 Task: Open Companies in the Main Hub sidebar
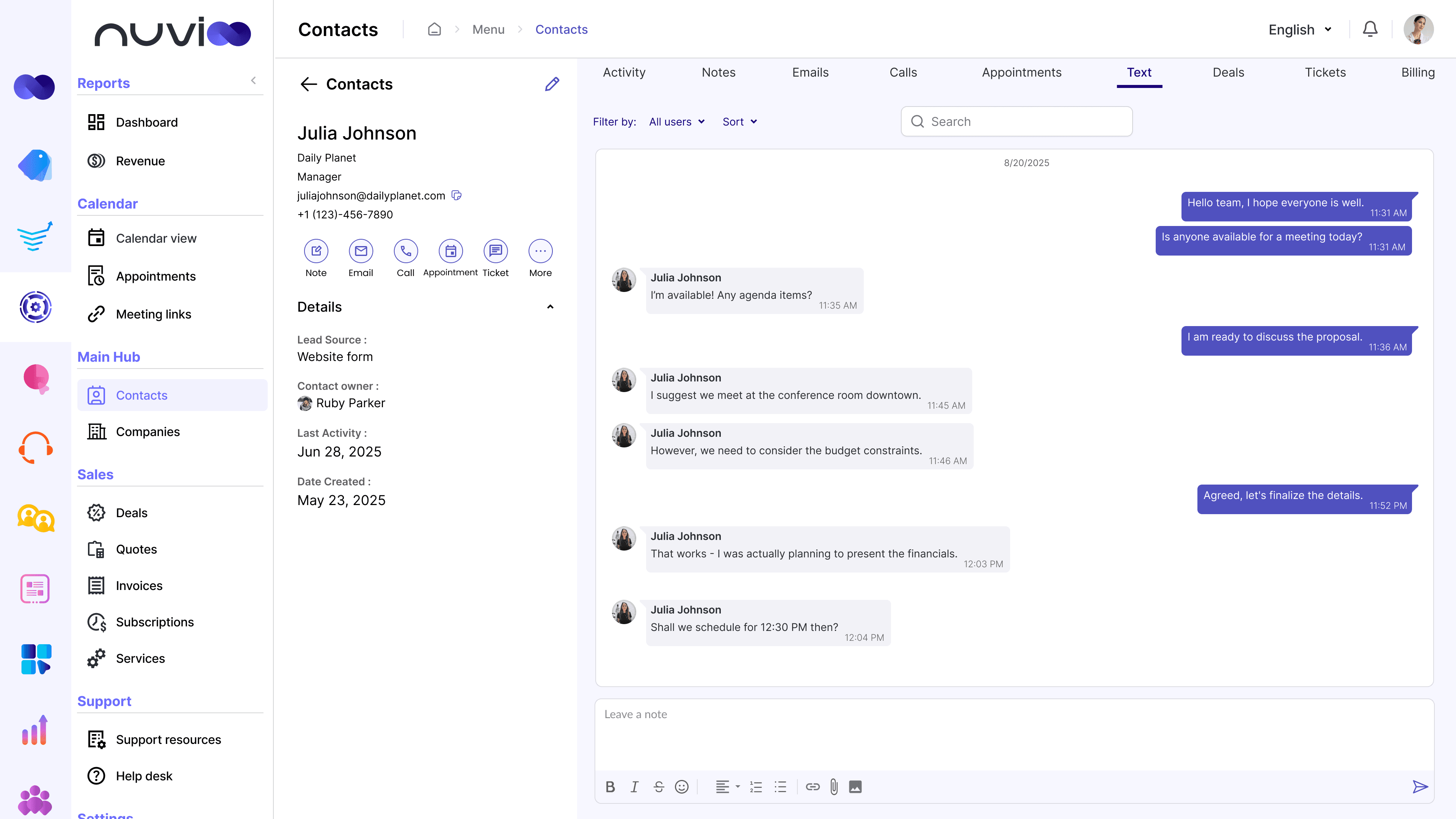(x=147, y=432)
